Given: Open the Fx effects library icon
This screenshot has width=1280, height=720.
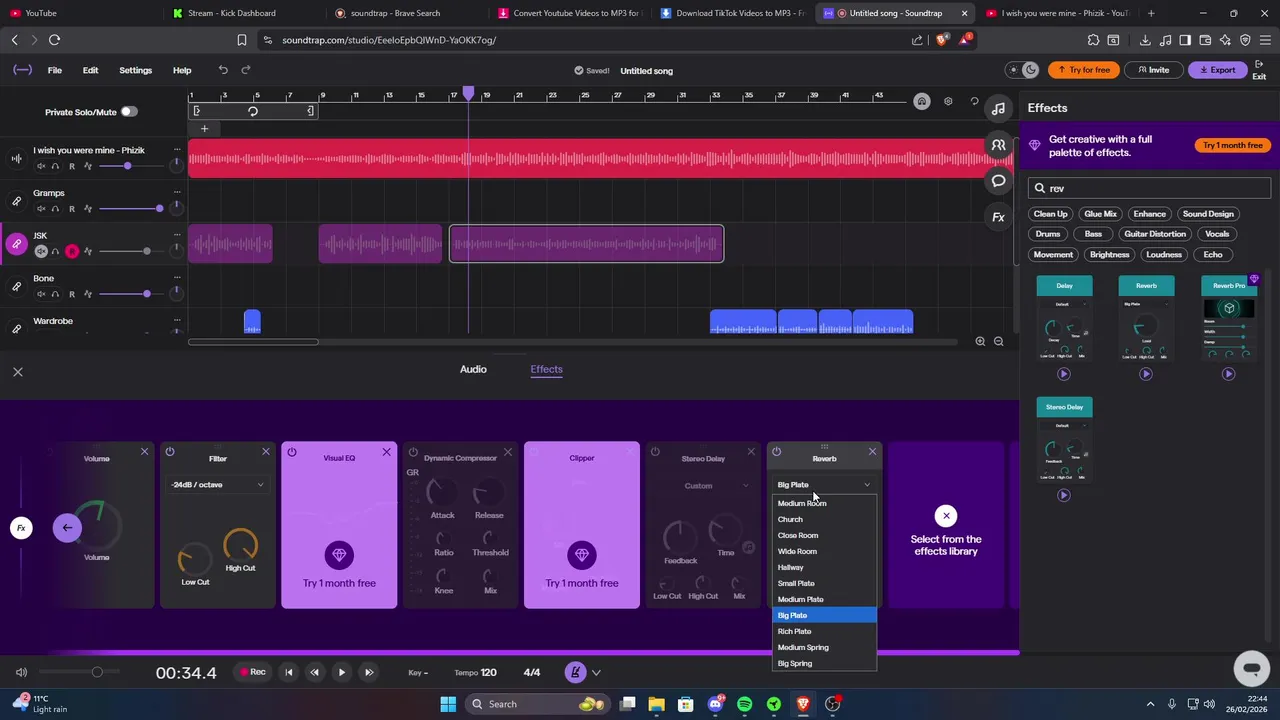Looking at the screenshot, I should (998, 217).
